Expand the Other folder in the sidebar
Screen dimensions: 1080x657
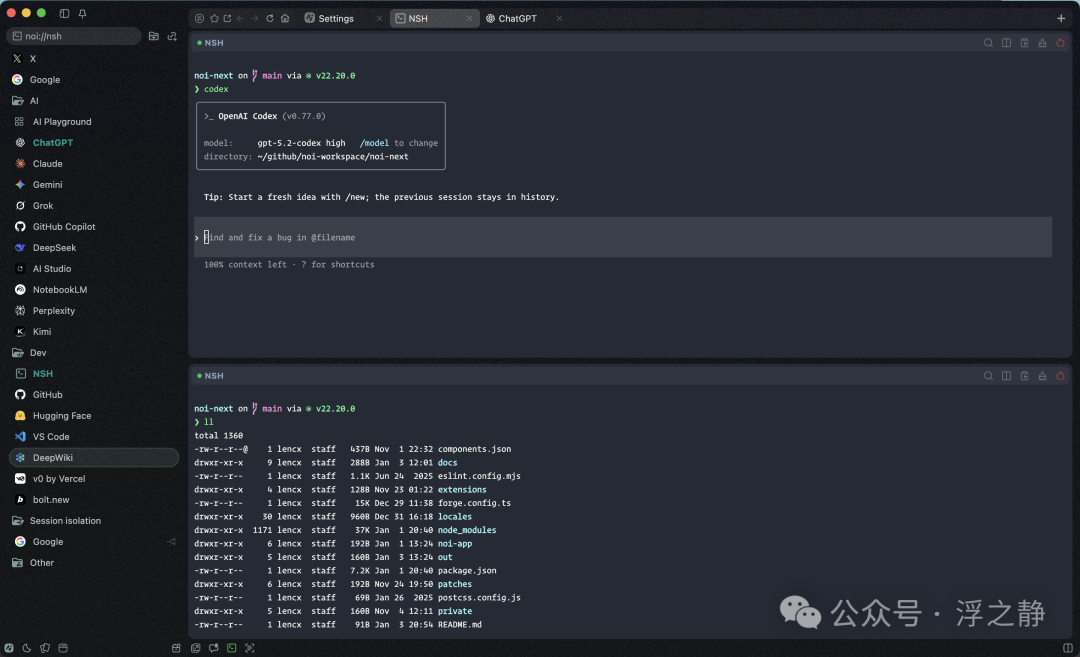coord(94,563)
